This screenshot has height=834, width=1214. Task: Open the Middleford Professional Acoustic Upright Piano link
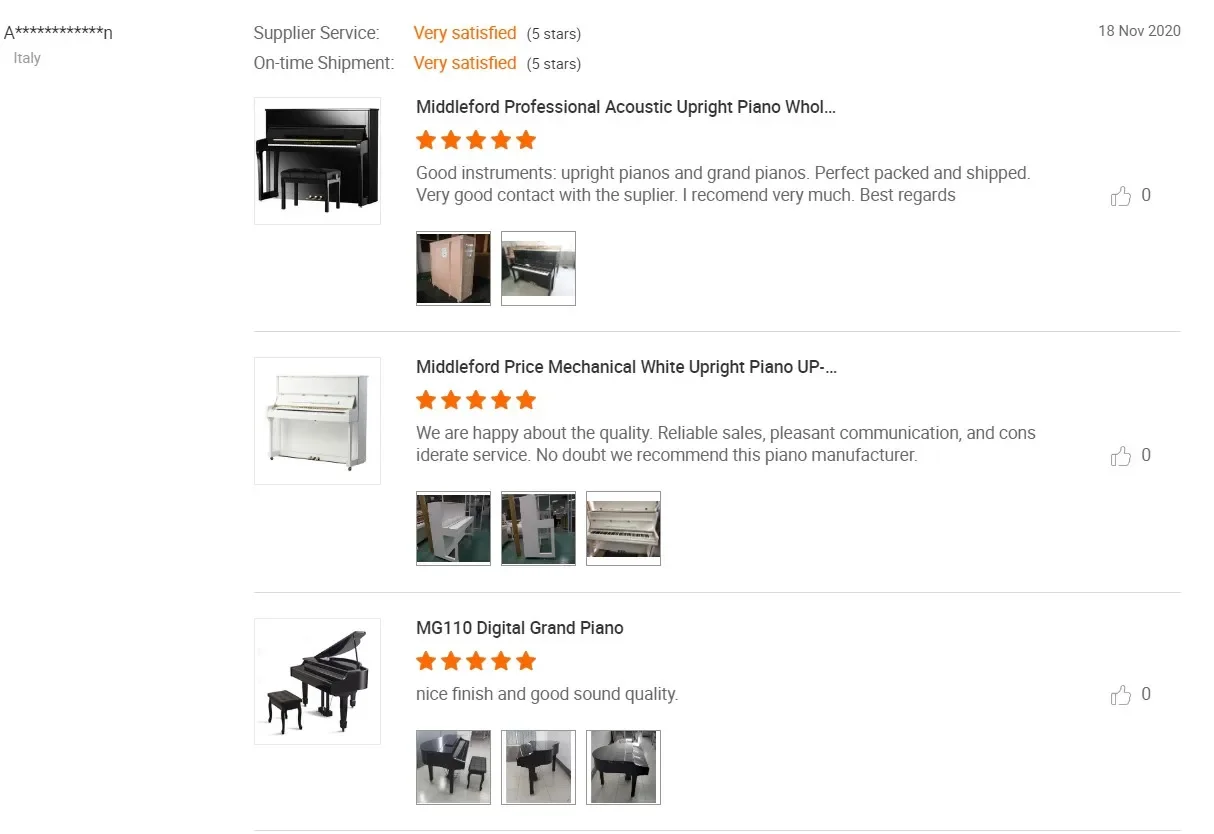626,107
